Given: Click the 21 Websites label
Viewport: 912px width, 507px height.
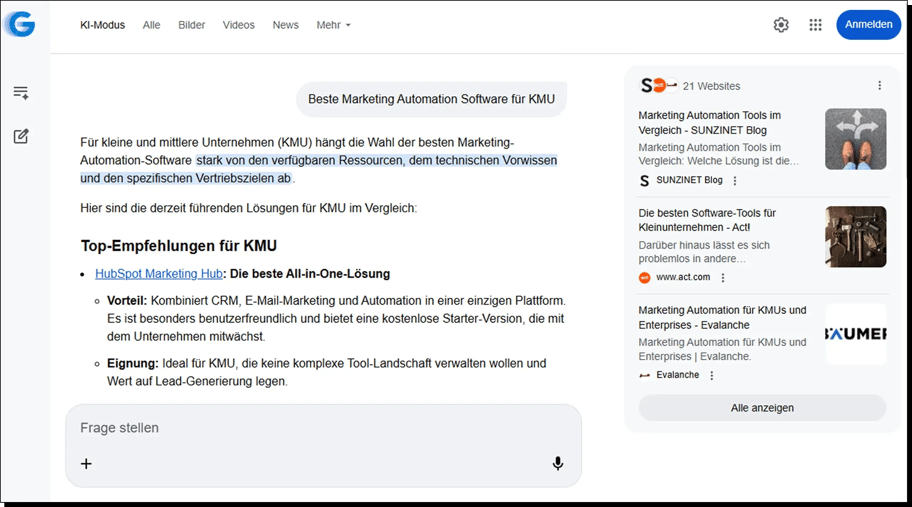Looking at the screenshot, I should (x=711, y=86).
